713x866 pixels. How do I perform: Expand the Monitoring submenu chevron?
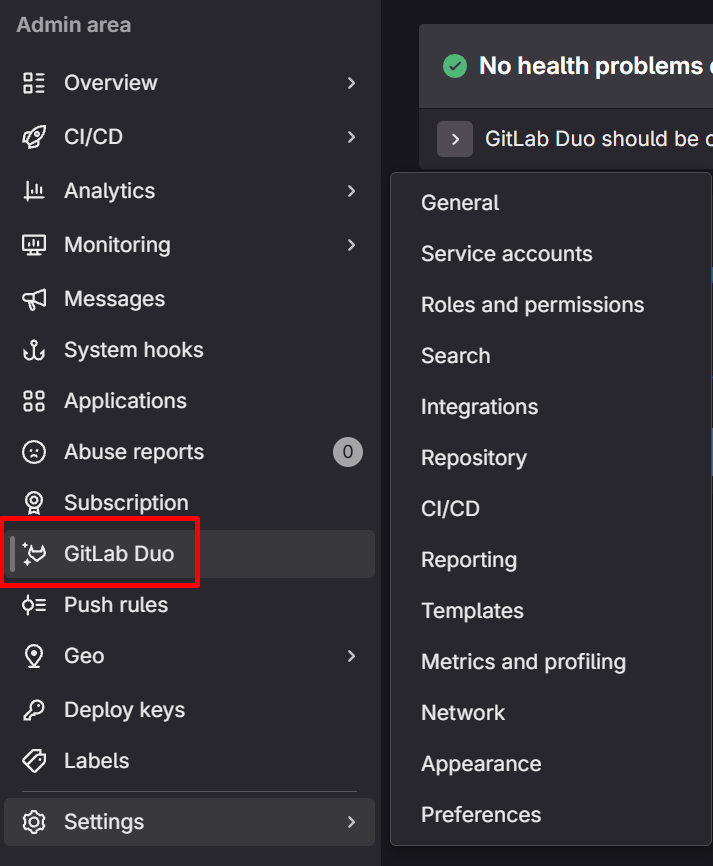[x=351, y=245]
